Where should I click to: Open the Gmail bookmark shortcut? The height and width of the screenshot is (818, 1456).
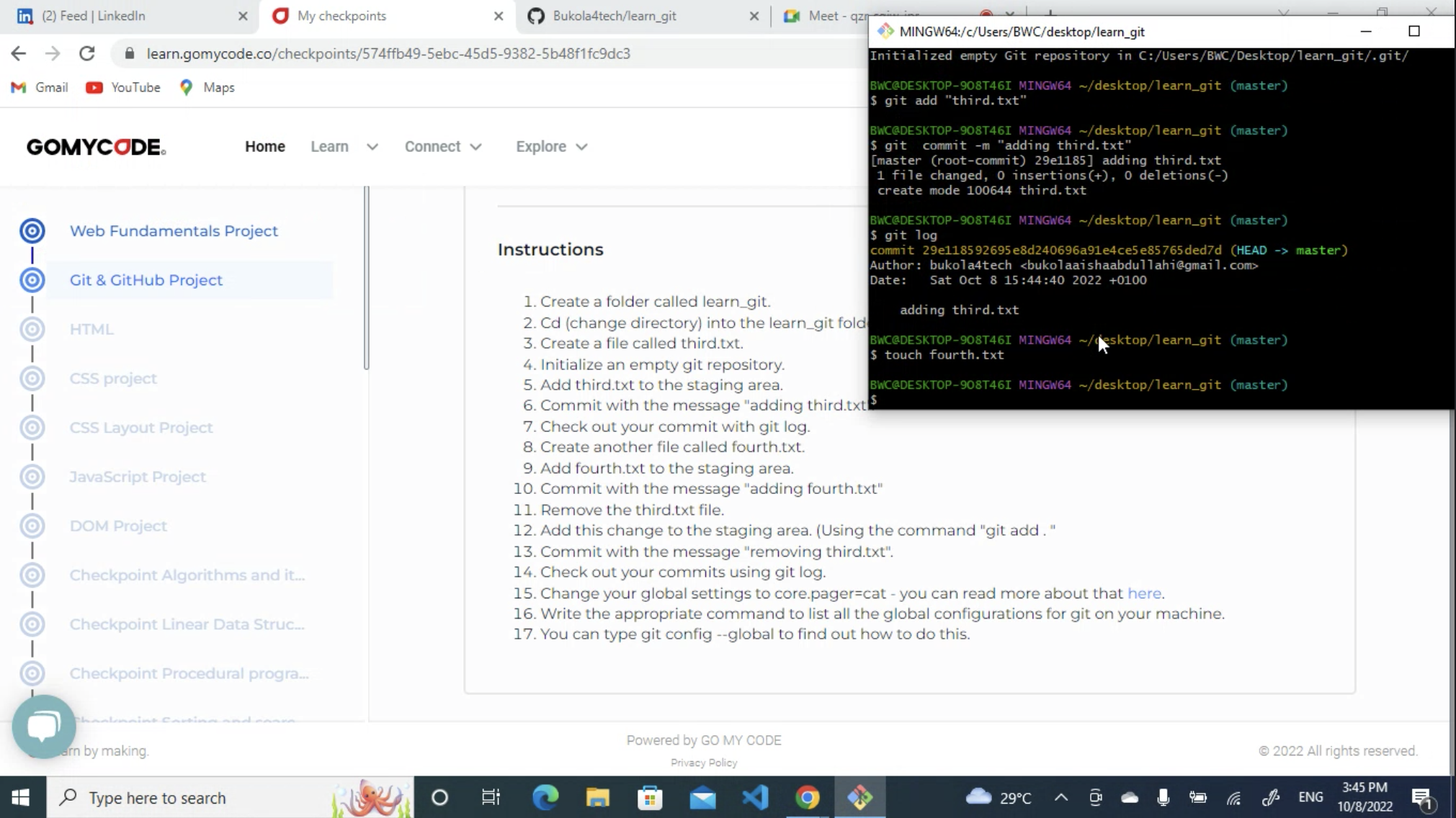tap(39, 87)
